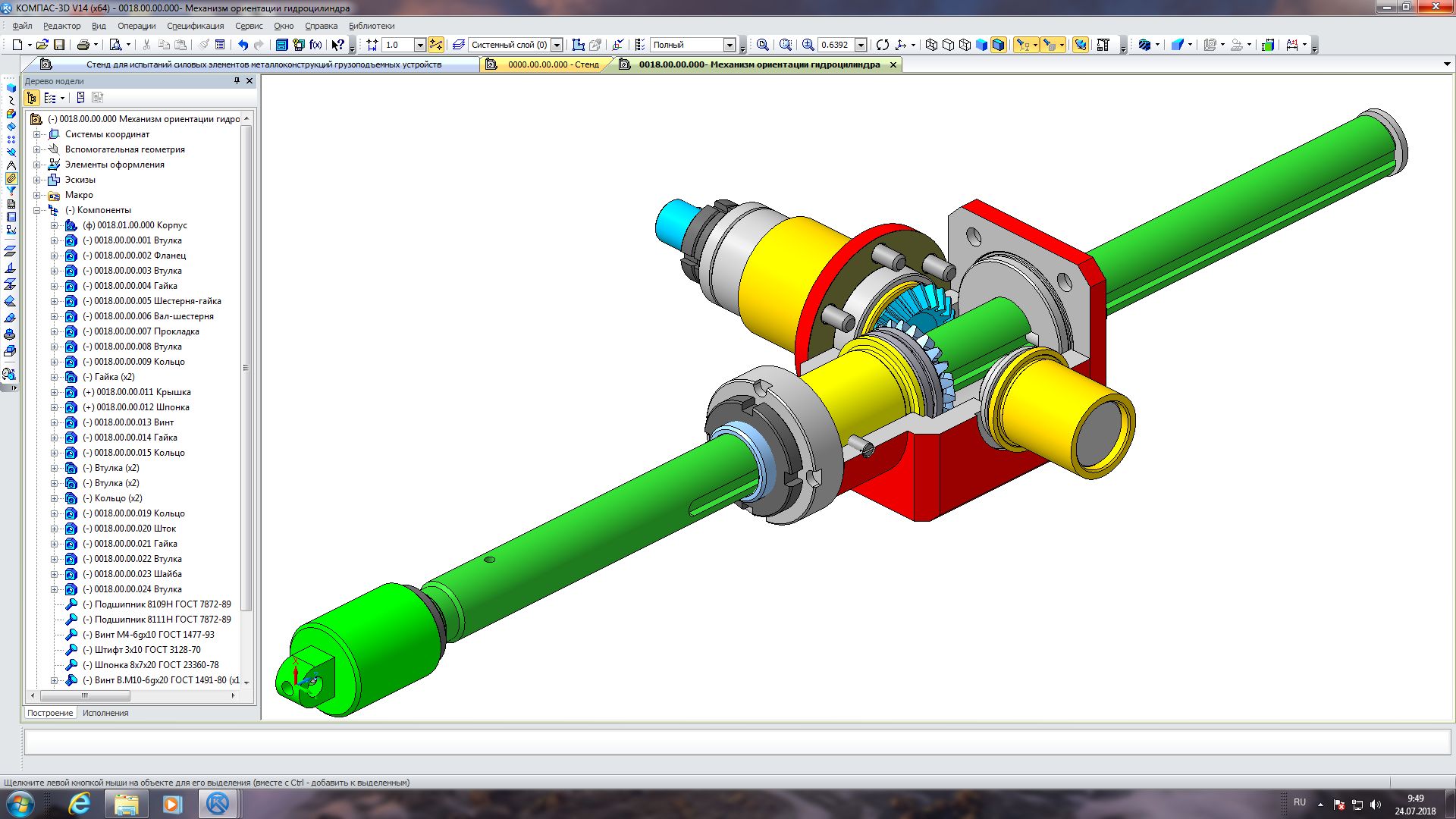Click the context help cursor icon
1456x819 pixels.
pos(338,45)
